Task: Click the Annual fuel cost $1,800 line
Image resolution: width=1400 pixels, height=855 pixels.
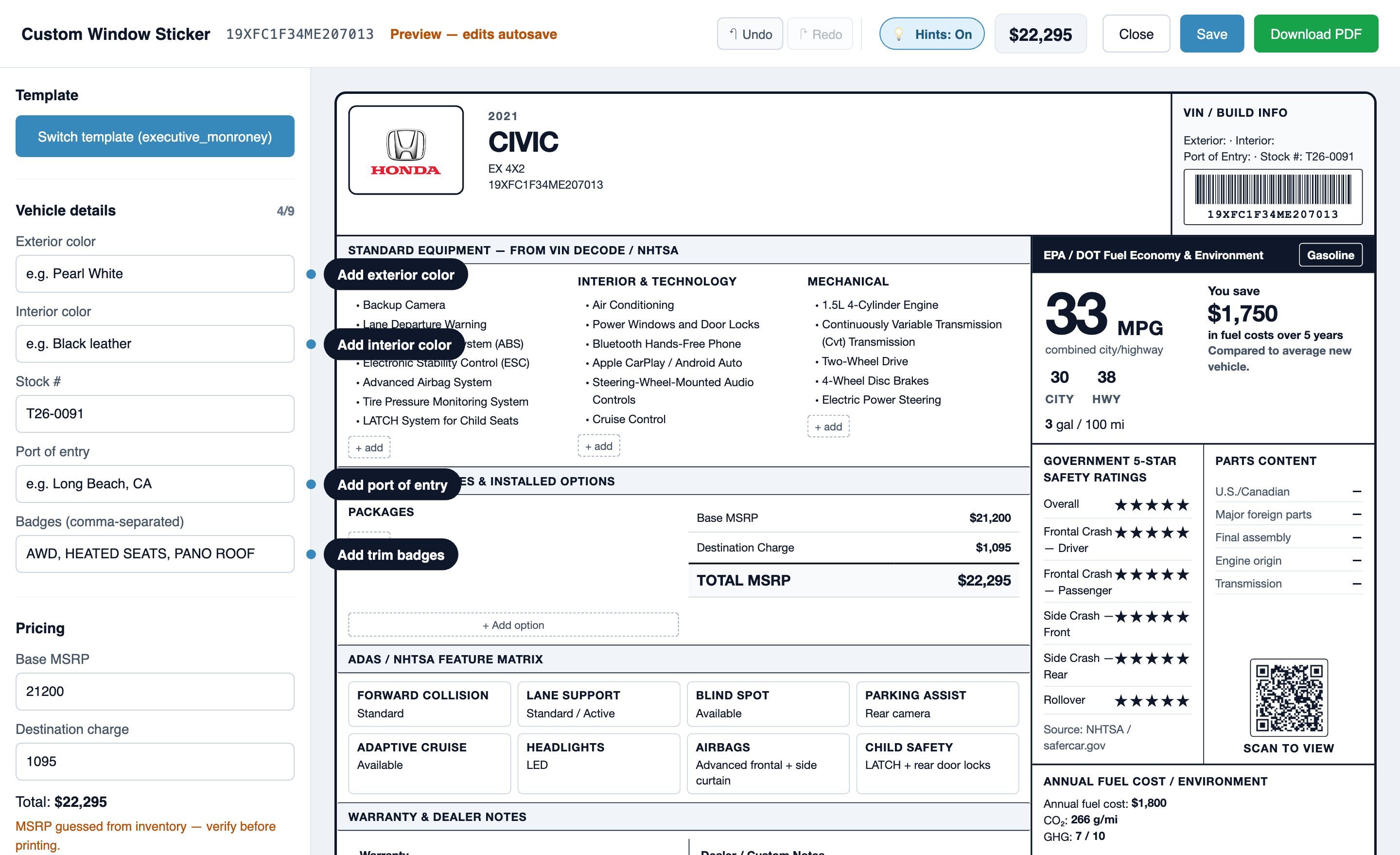Action: (x=1104, y=803)
